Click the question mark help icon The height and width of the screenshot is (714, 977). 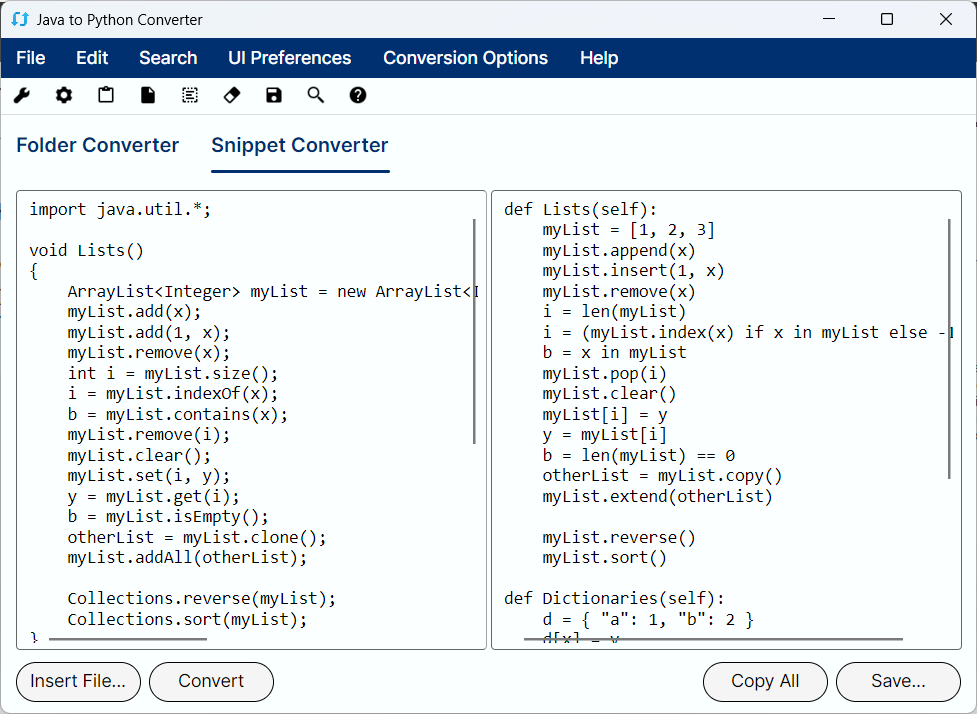(x=358, y=95)
